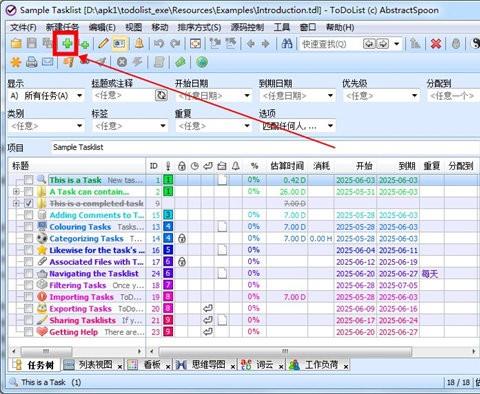Image resolution: width=480 pixels, height=394 pixels.
Task: Check the Getting Help checkbox
Action: pyautogui.click(x=29, y=332)
